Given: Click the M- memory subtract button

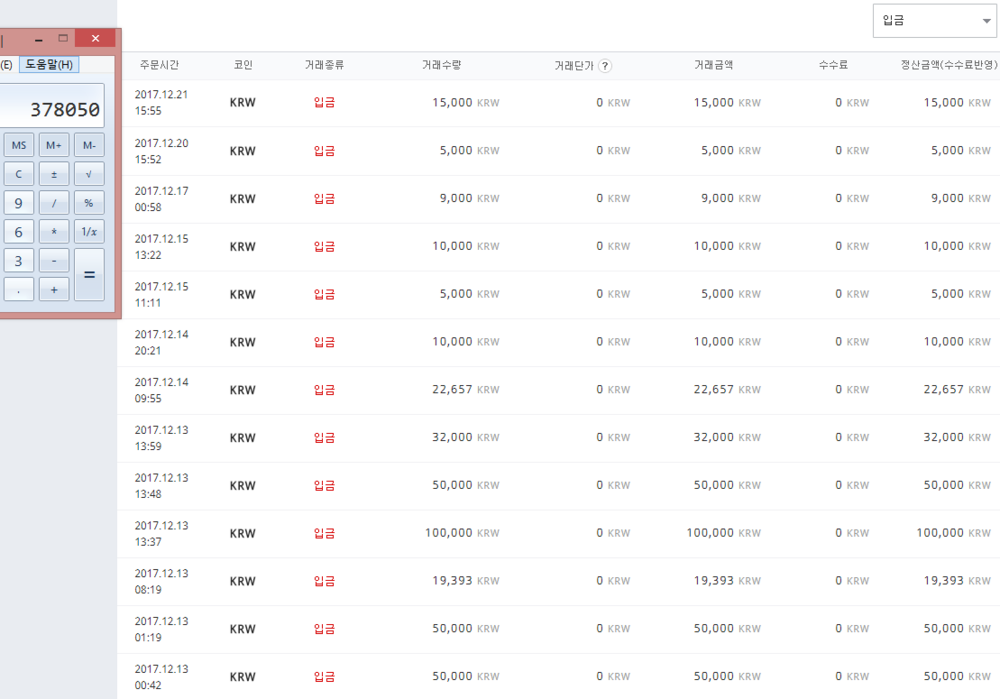Looking at the screenshot, I should [89, 146].
